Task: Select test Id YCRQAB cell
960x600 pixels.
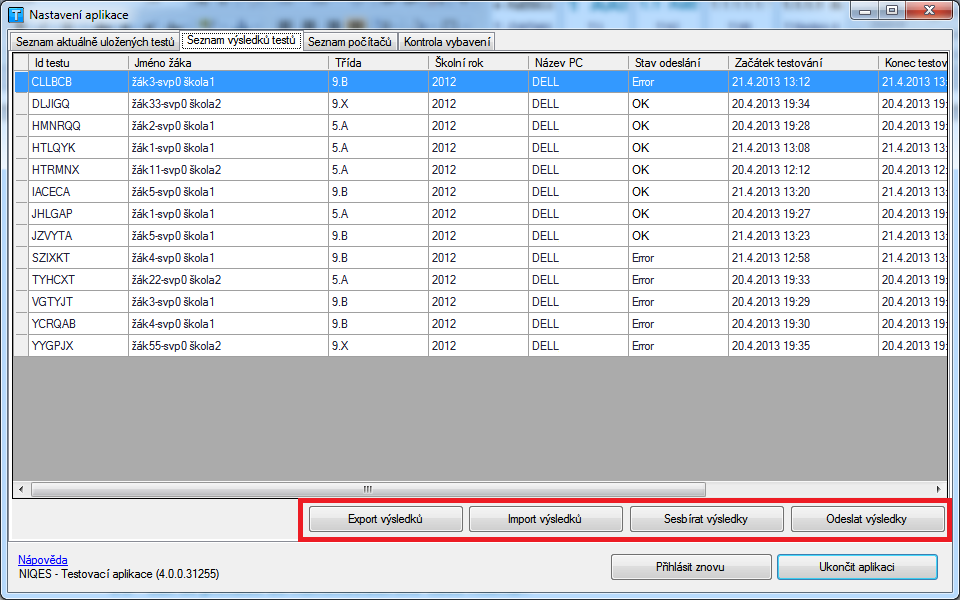Action: click(78, 324)
